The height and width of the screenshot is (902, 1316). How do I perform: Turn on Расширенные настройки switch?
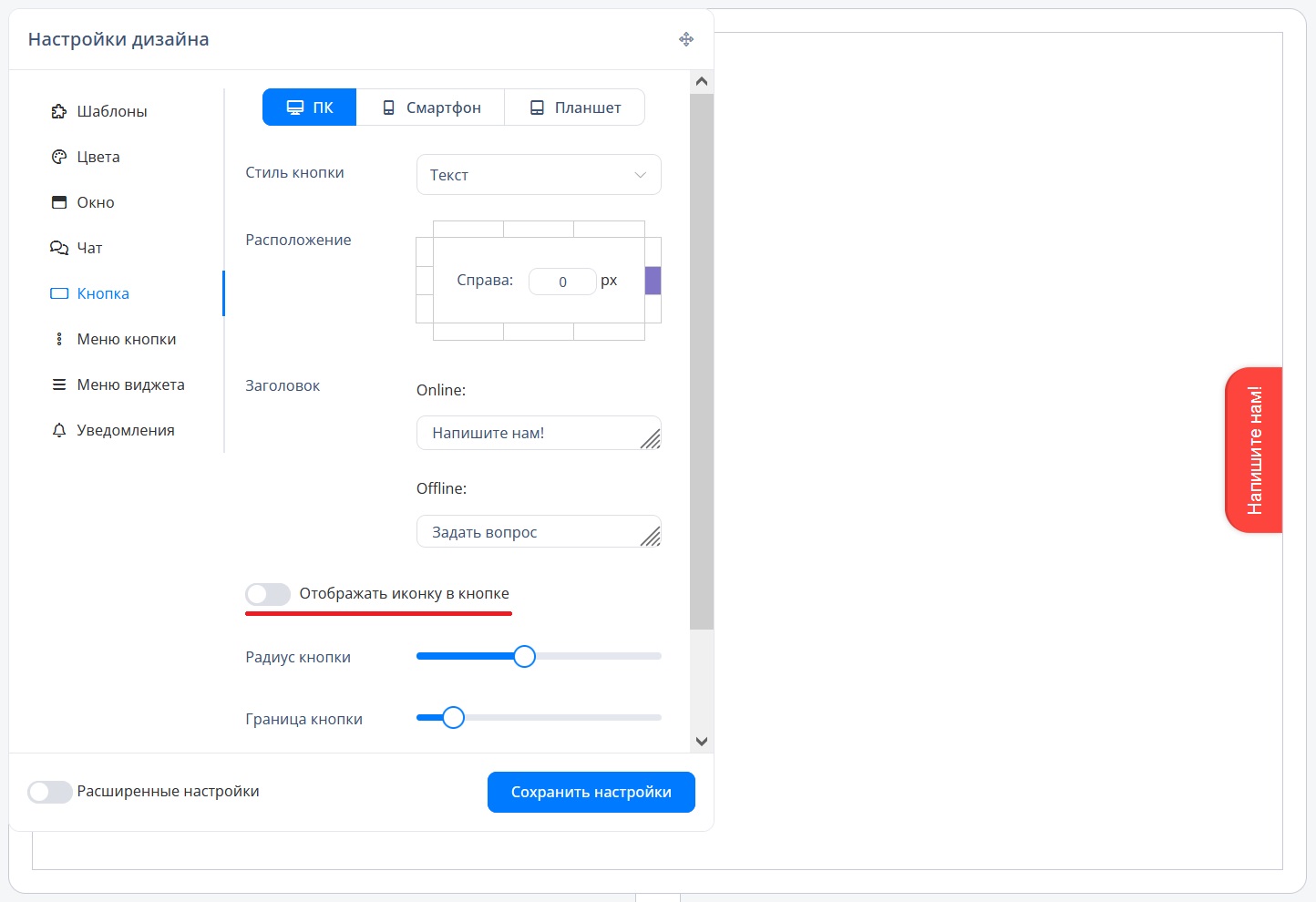[x=50, y=792]
